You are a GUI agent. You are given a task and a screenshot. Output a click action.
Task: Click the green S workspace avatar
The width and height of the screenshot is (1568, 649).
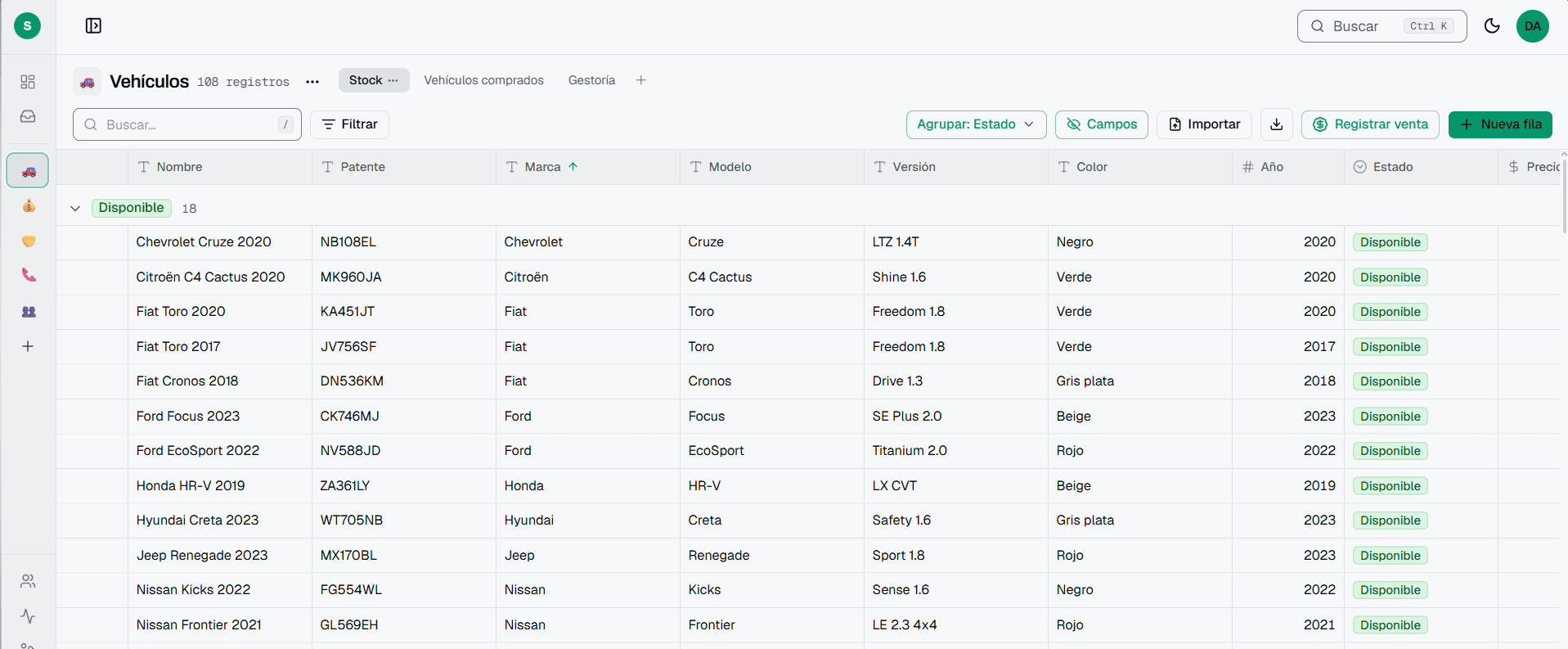click(27, 25)
